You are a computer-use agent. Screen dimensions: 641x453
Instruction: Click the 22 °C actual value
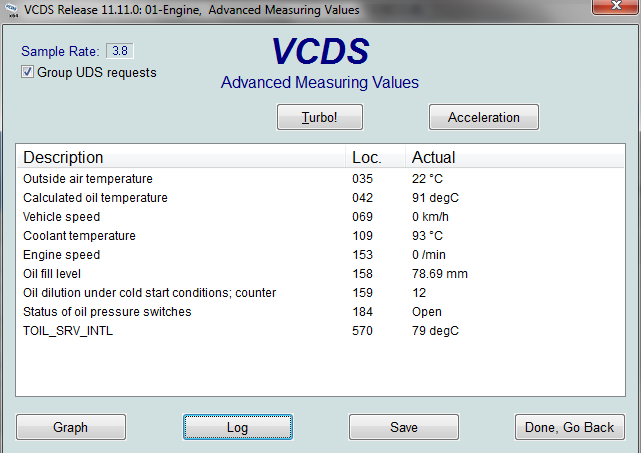pos(427,179)
